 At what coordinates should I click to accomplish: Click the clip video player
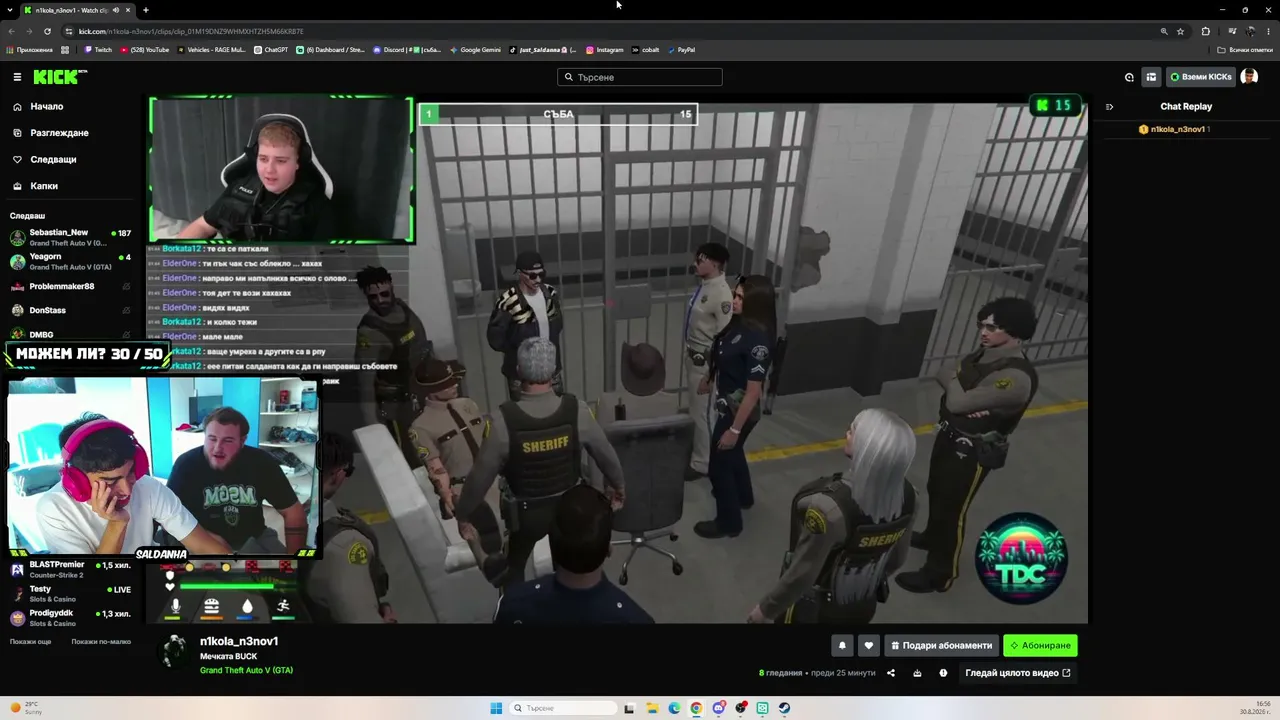click(618, 359)
